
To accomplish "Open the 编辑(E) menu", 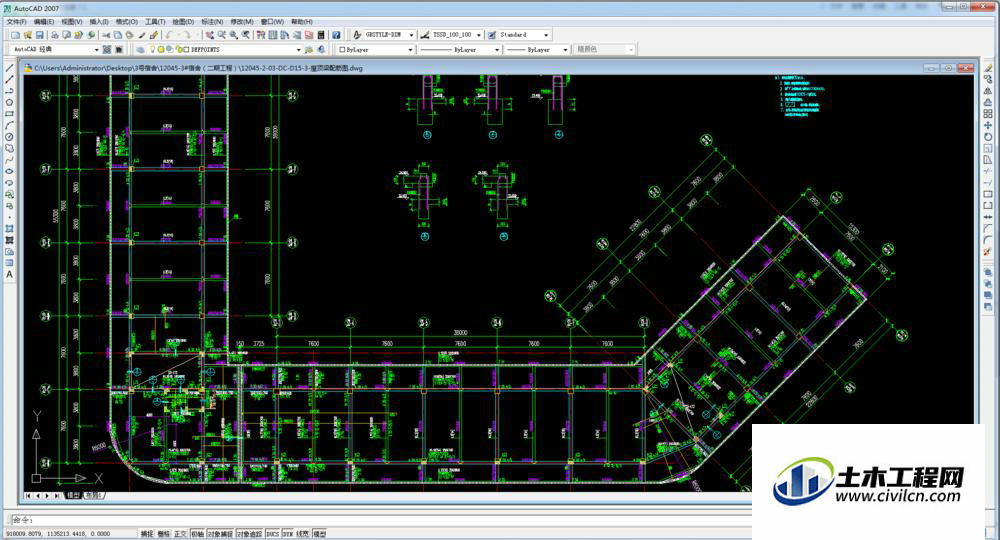I will (44, 22).
